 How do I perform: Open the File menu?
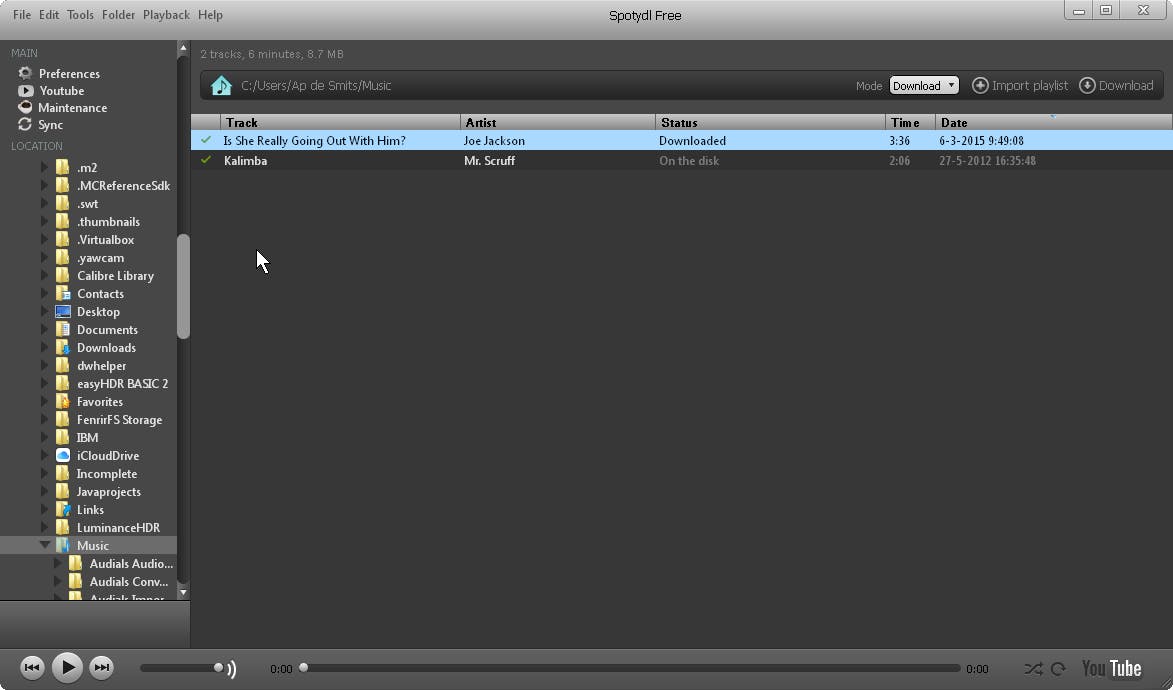(22, 15)
